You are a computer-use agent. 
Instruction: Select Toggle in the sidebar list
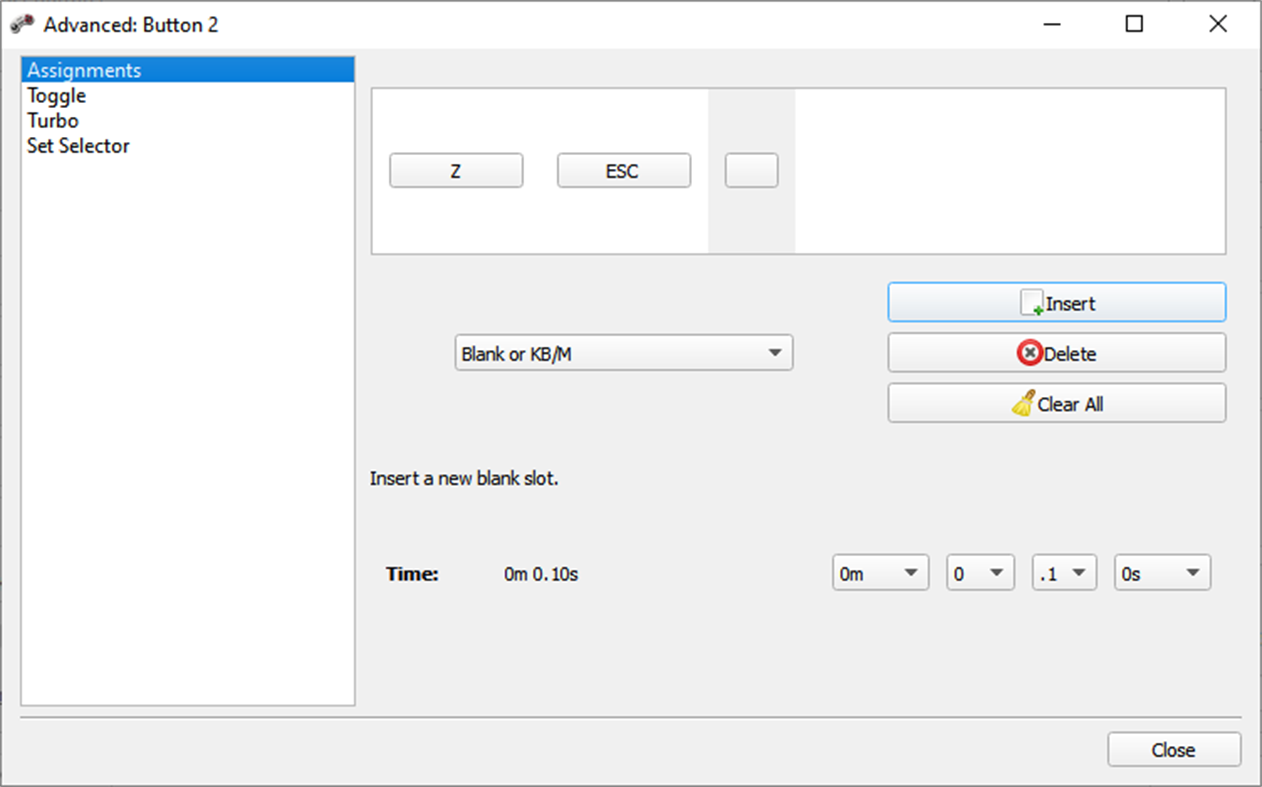(x=56, y=95)
